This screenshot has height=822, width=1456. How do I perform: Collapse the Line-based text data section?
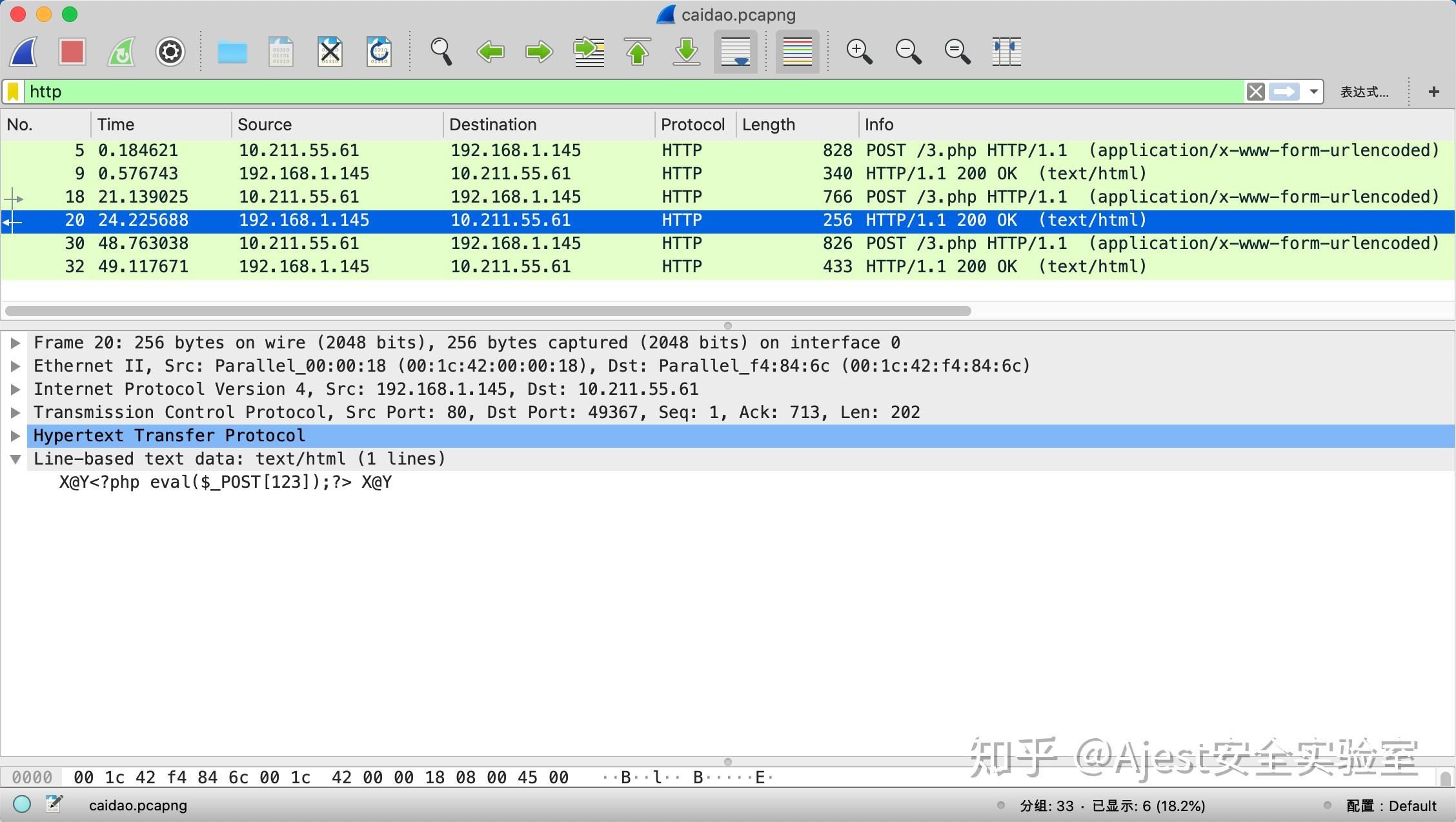(x=15, y=458)
